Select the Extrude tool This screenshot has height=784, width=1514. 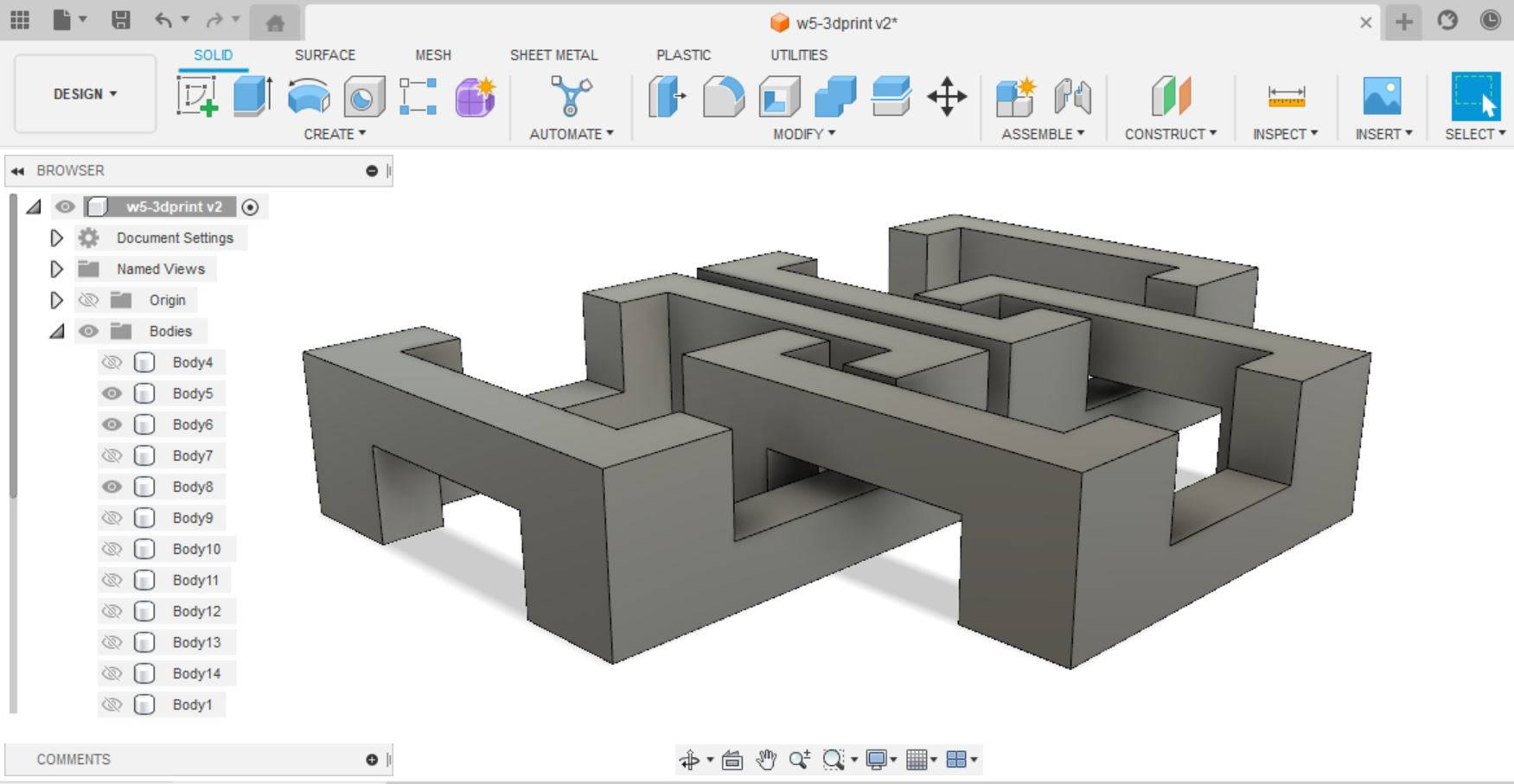pyautogui.click(x=253, y=95)
